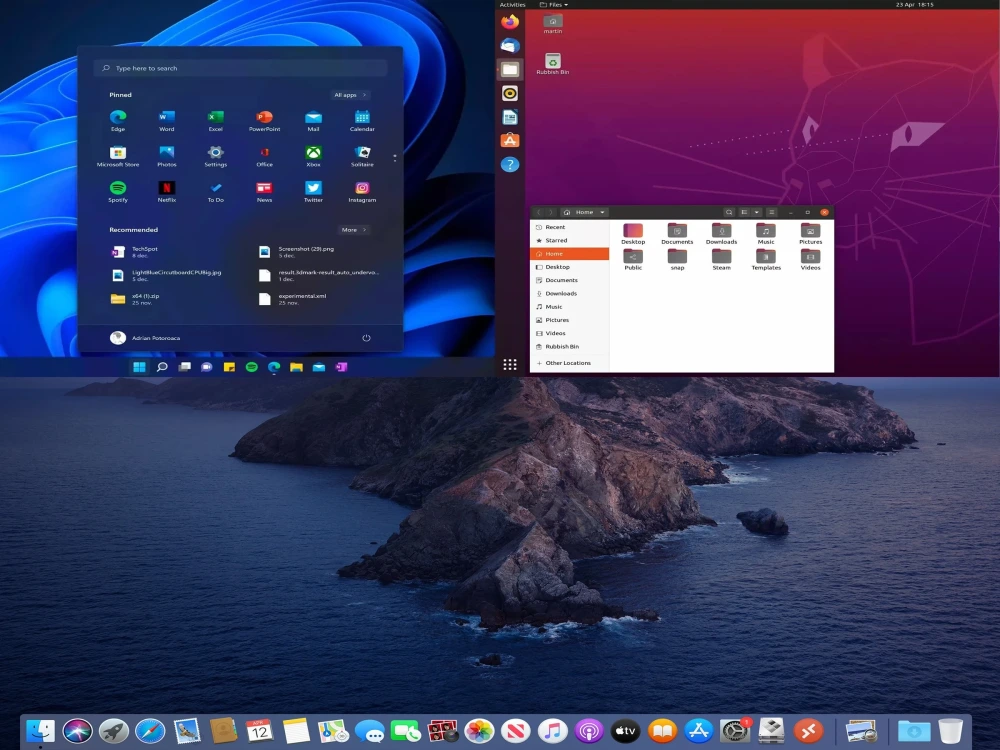Click the Windows power button
The image size is (1000, 750).
(366, 338)
